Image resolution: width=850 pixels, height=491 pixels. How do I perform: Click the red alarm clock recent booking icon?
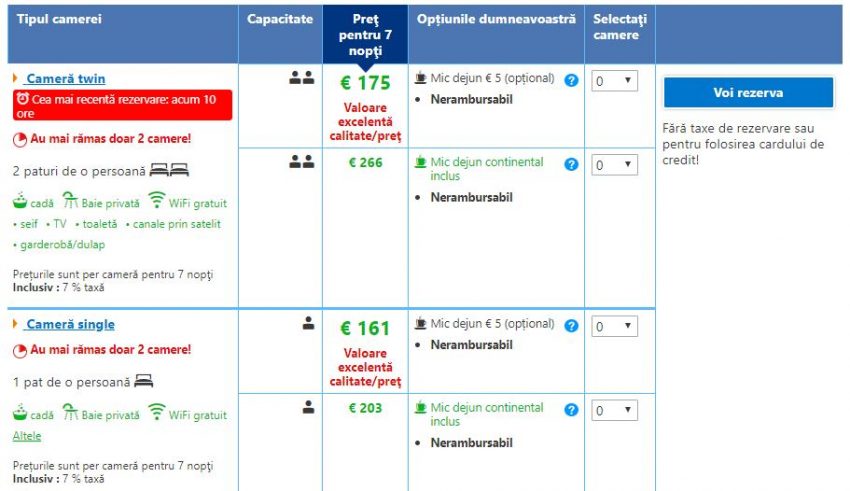[22, 99]
